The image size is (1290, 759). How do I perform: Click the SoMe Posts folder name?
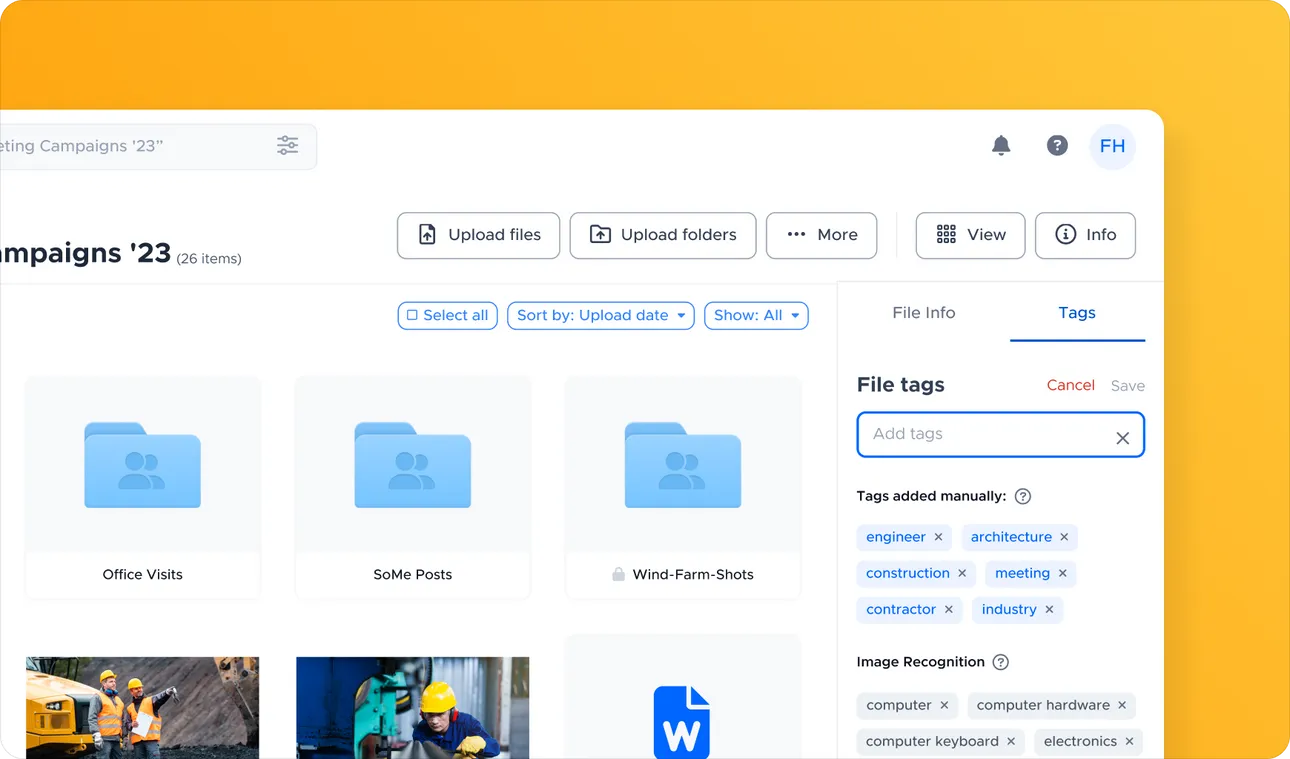click(x=413, y=574)
